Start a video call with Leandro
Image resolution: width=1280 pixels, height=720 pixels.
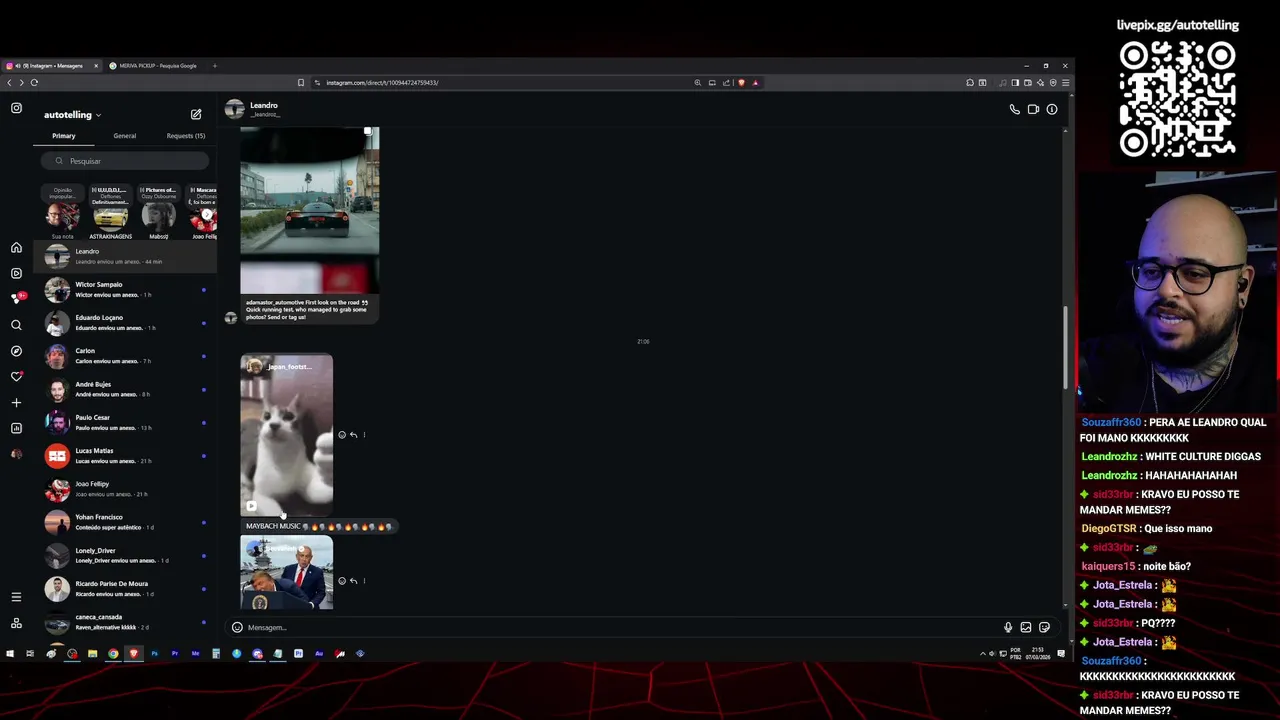(x=1033, y=109)
